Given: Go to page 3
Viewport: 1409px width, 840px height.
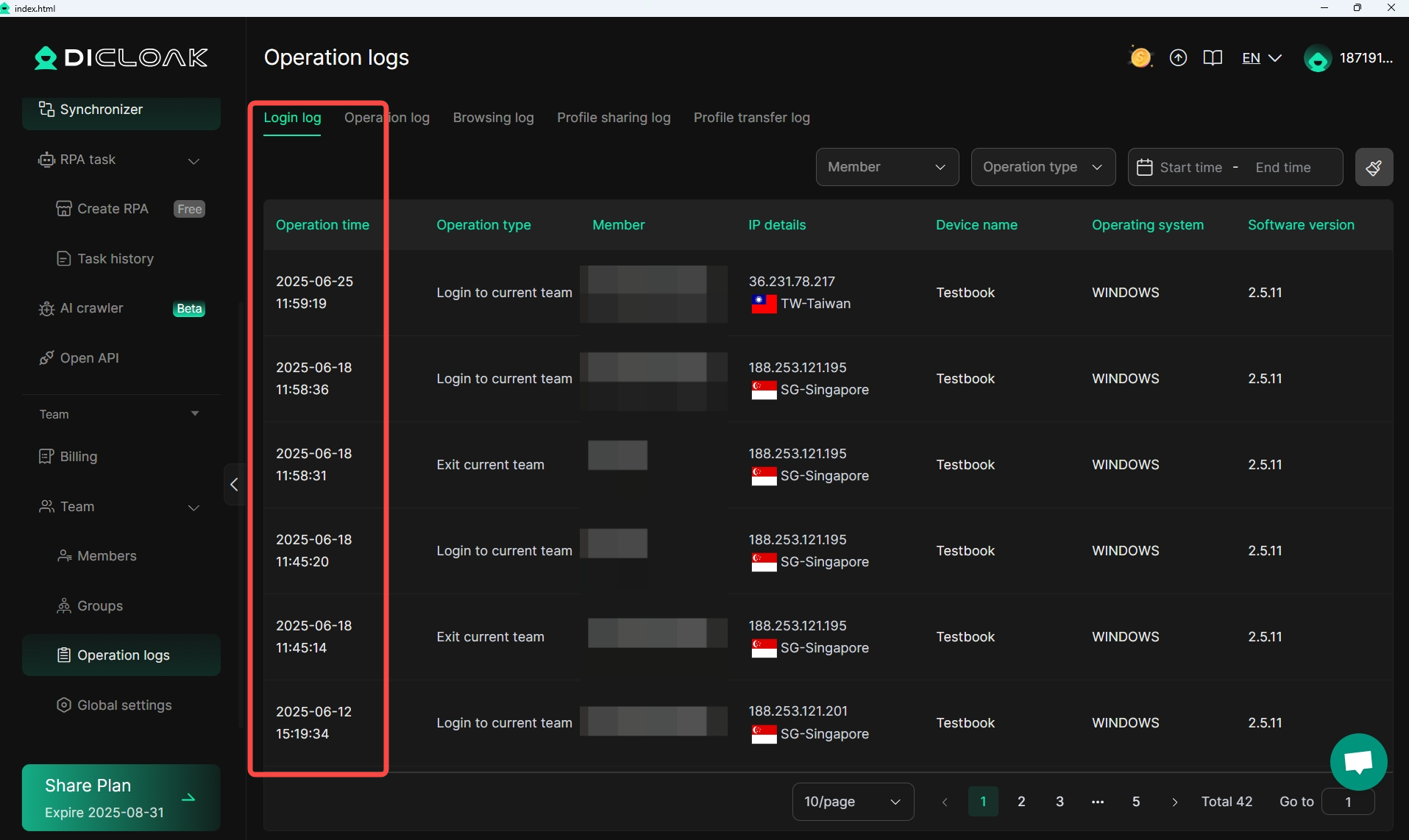Looking at the screenshot, I should click(x=1060, y=802).
